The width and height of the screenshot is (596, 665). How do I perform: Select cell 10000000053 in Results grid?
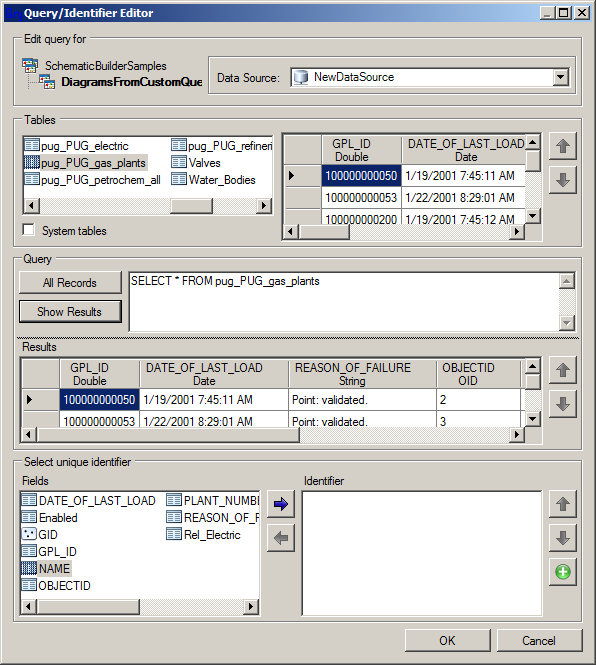[99, 421]
